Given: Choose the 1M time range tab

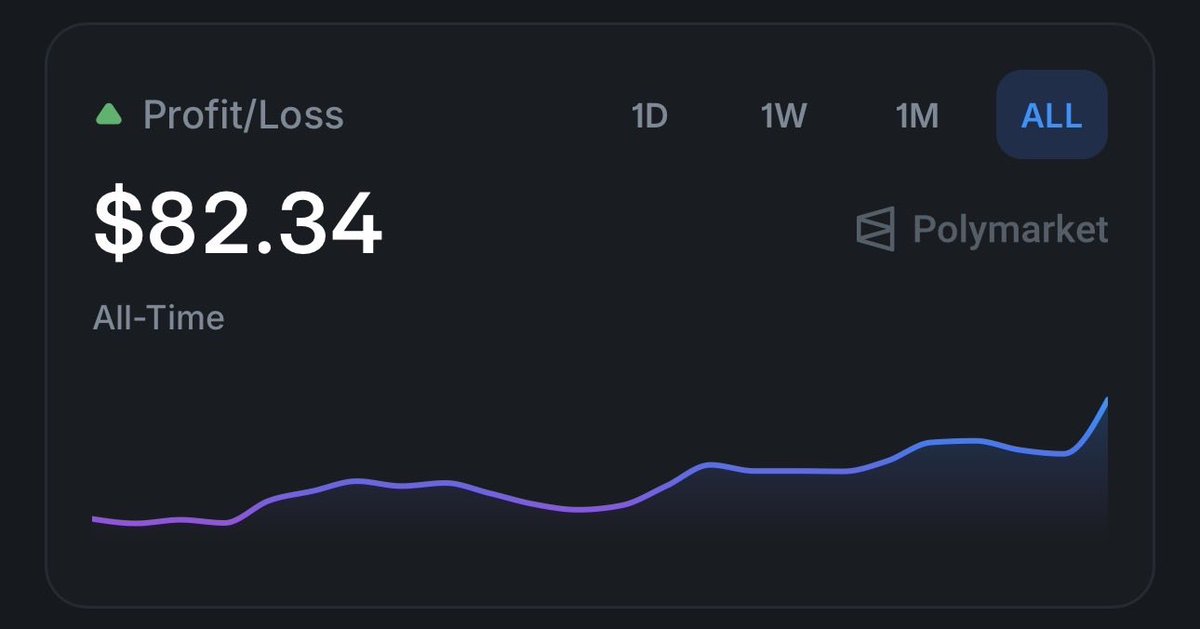Looking at the screenshot, I should coord(917,116).
